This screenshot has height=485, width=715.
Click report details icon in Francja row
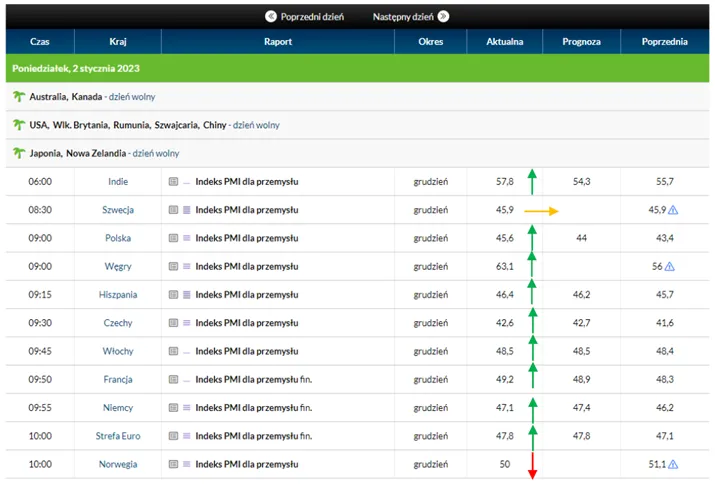[173, 379]
